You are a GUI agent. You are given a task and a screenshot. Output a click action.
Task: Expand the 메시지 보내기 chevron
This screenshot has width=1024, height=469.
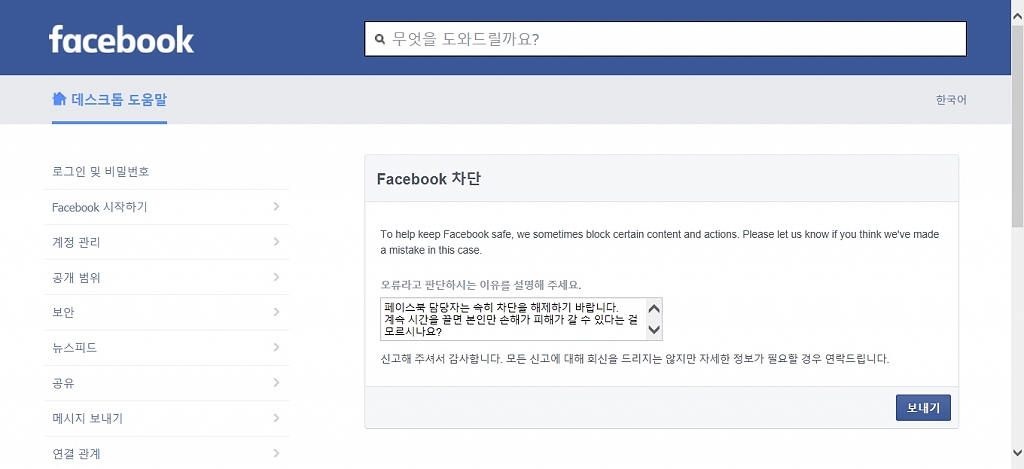276,418
